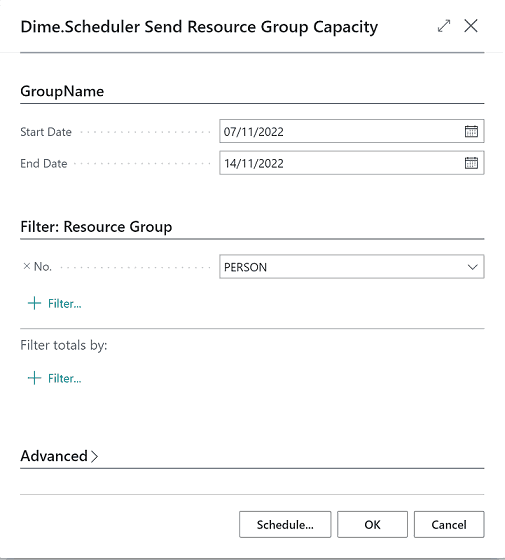Cancel the dialog
Viewport: 505px width, 560px height.
(449, 524)
